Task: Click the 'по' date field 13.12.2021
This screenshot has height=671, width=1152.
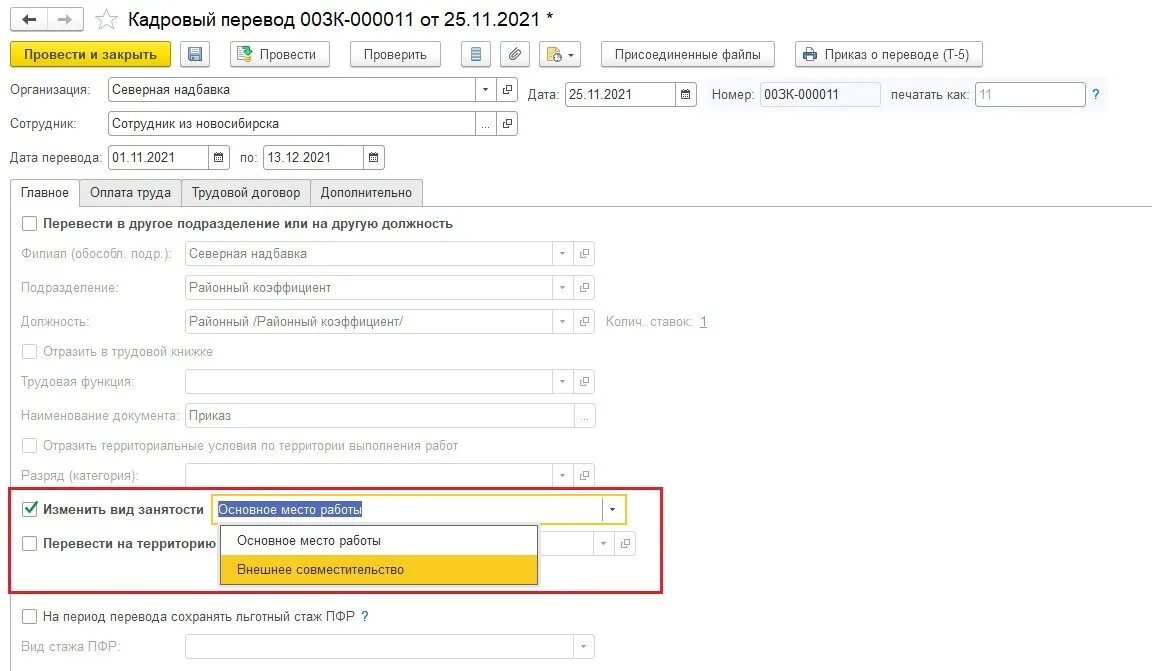Action: click(314, 157)
